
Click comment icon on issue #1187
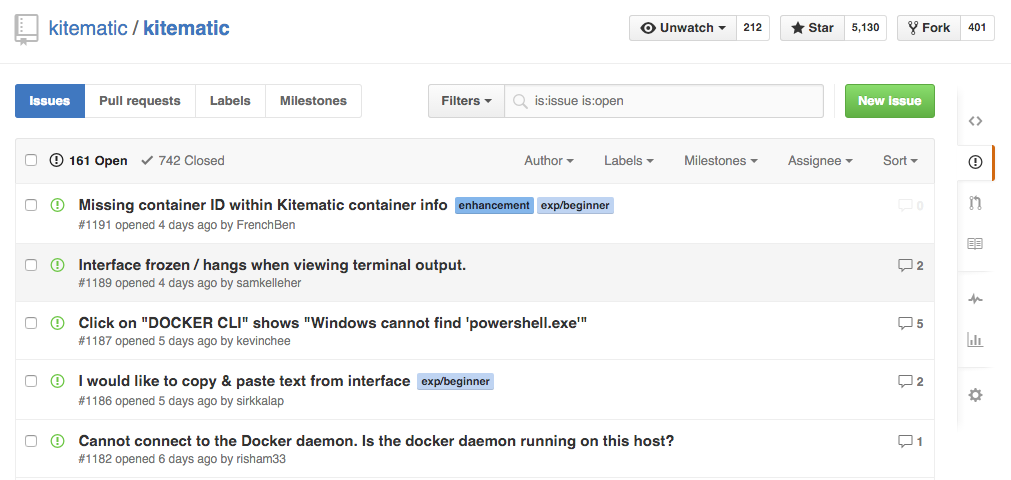(904, 324)
